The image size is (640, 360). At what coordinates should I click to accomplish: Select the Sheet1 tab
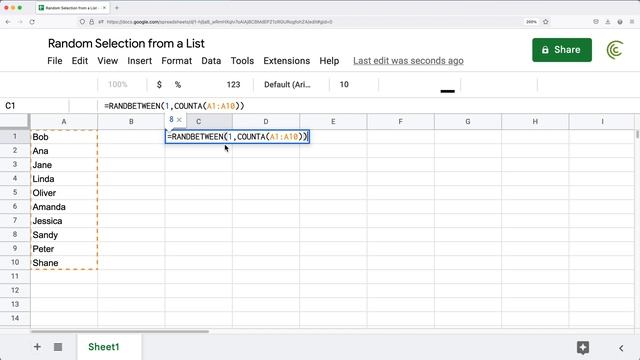104,347
